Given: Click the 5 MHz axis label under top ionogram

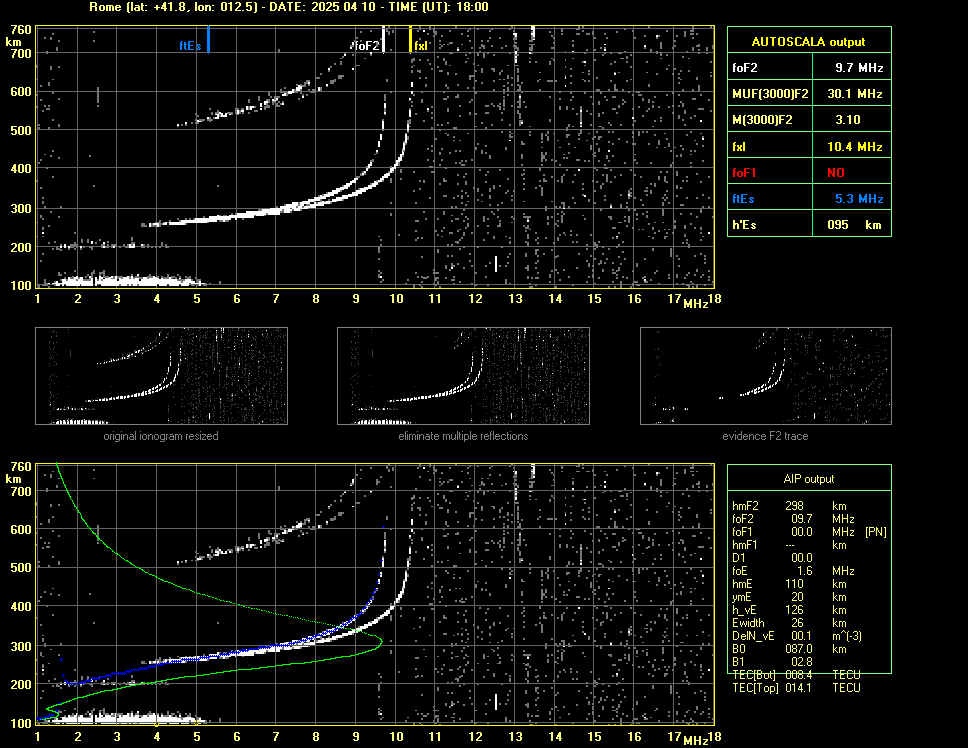Looking at the screenshot, I should [x=197, y=299].
